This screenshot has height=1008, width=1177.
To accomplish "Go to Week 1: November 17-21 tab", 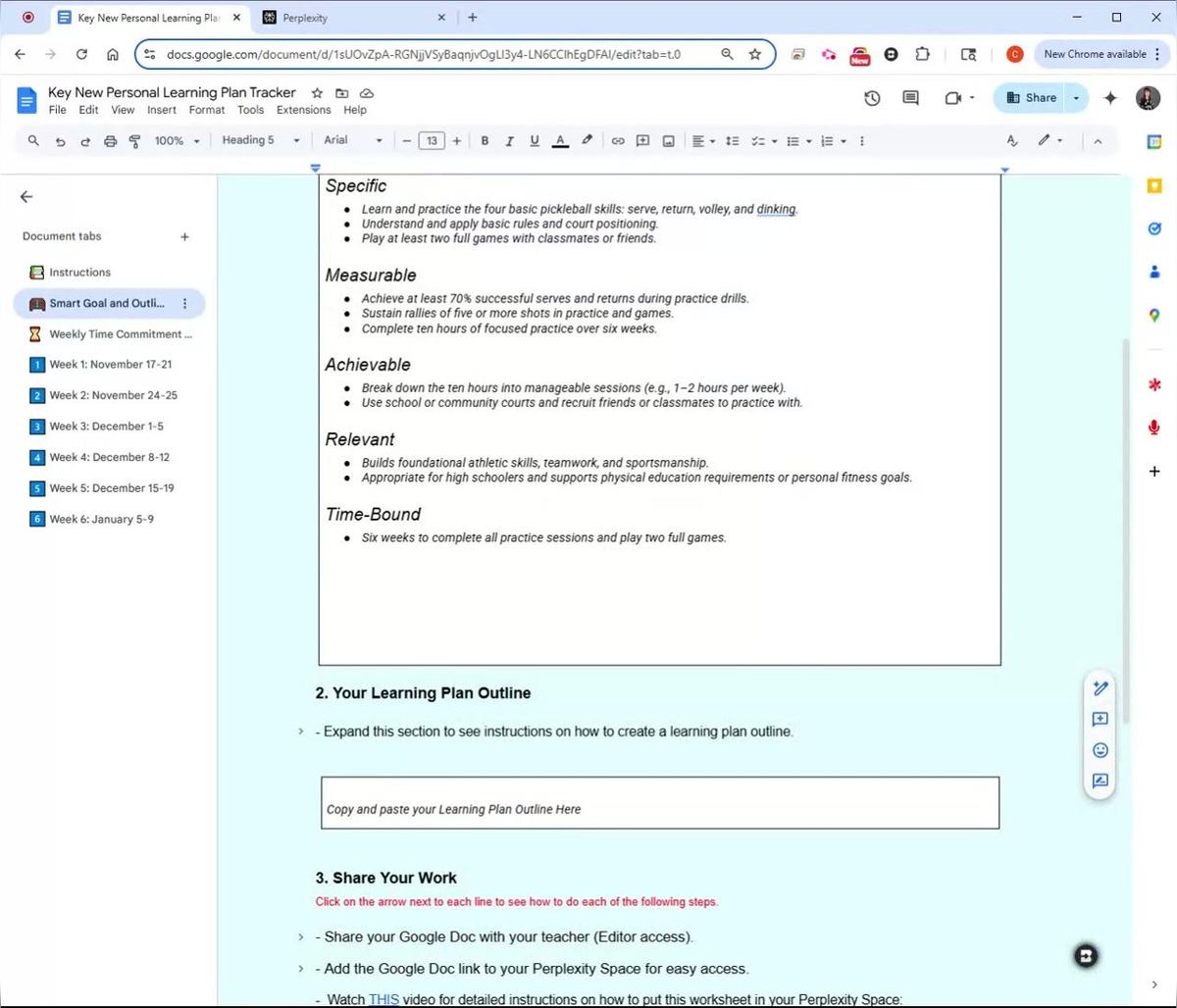I will click(108, 365).
